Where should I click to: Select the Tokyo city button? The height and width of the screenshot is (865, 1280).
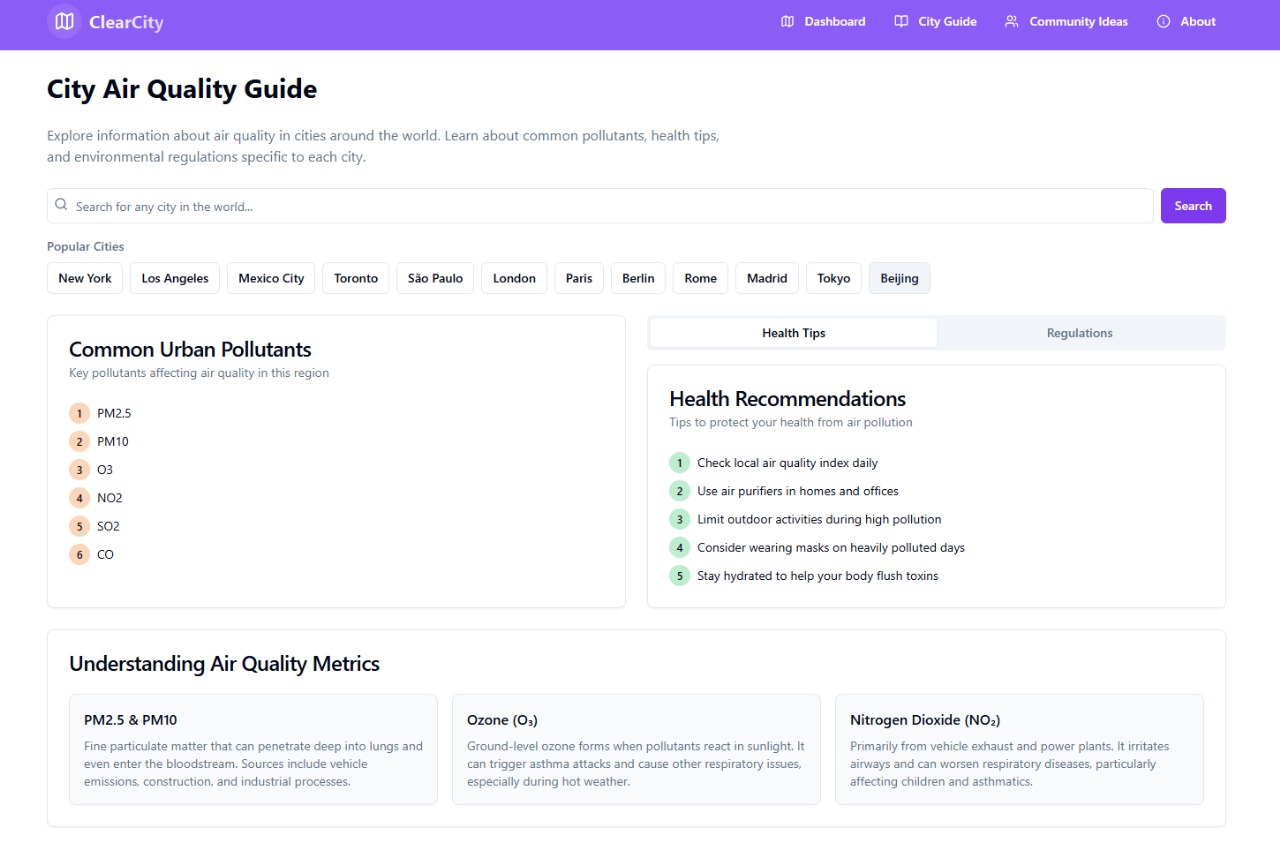coord(833,278)
